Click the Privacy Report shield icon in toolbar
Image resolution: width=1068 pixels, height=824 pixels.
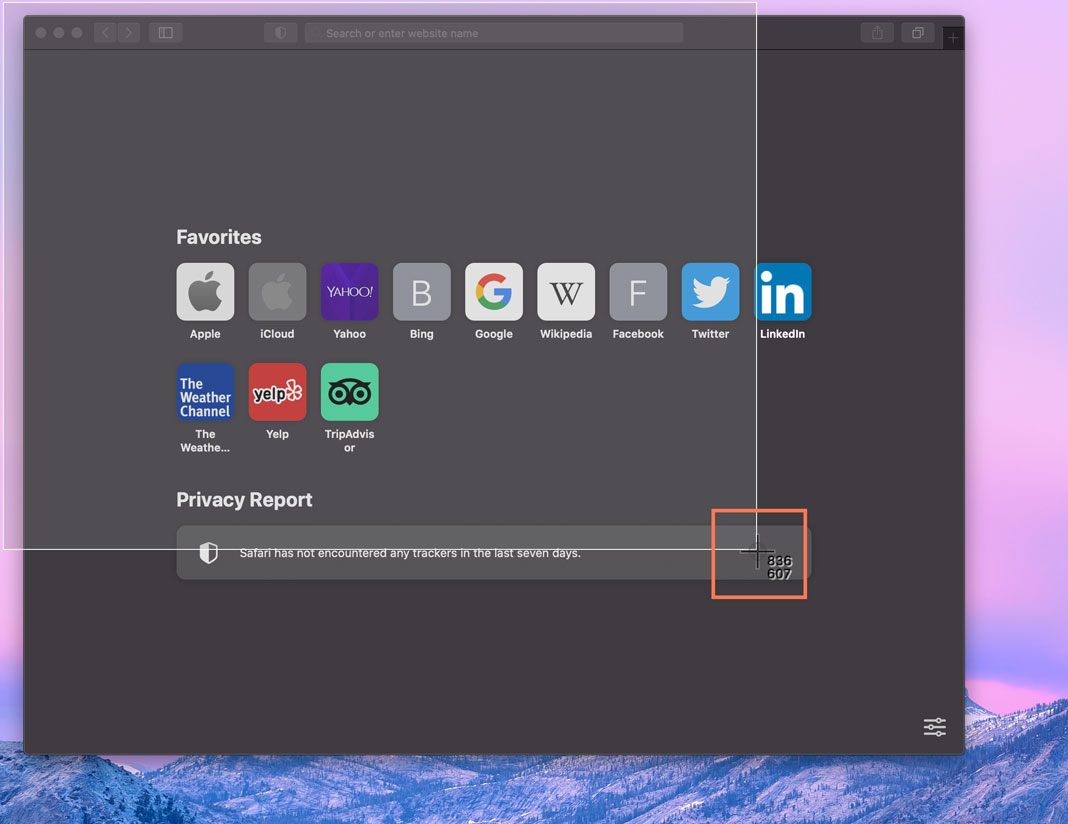tap(280, 32)
